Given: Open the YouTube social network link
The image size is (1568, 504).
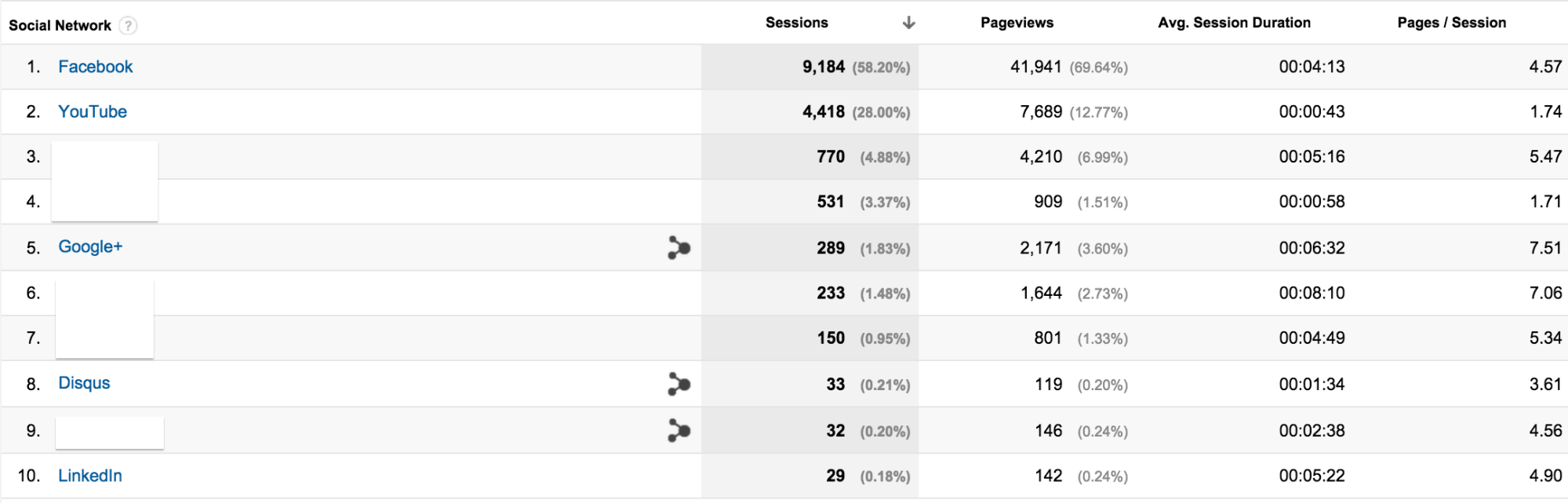Looking at the screenshot, I should (93, 111).
